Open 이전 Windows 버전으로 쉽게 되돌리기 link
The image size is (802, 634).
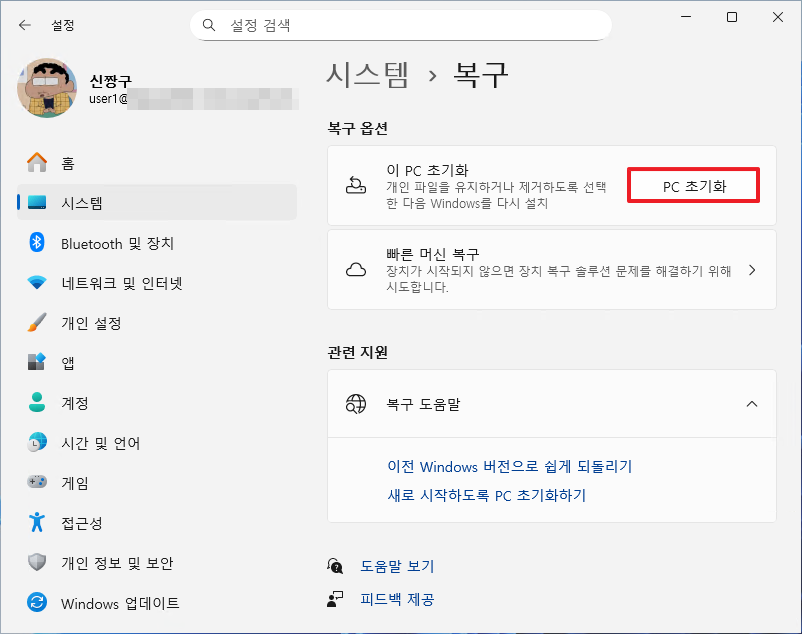(509, 466)
